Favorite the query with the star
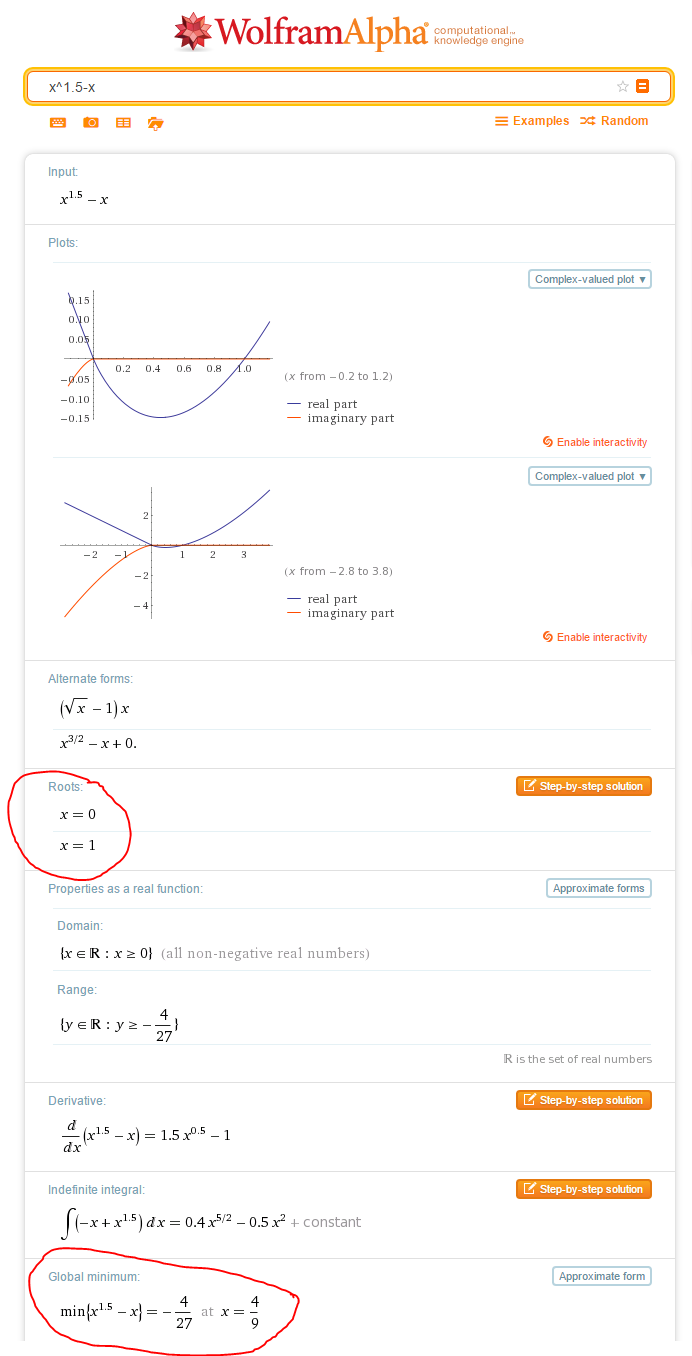Viewport: 692px width, 1356px height. pos(622,86)
